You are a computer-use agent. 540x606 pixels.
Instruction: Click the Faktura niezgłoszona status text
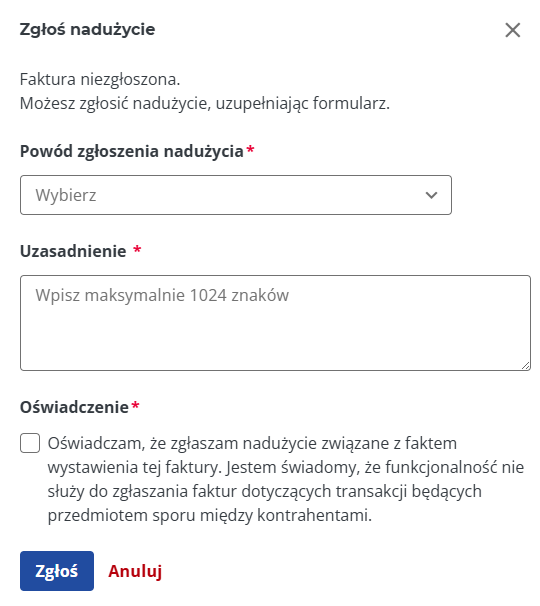point(100,79)
